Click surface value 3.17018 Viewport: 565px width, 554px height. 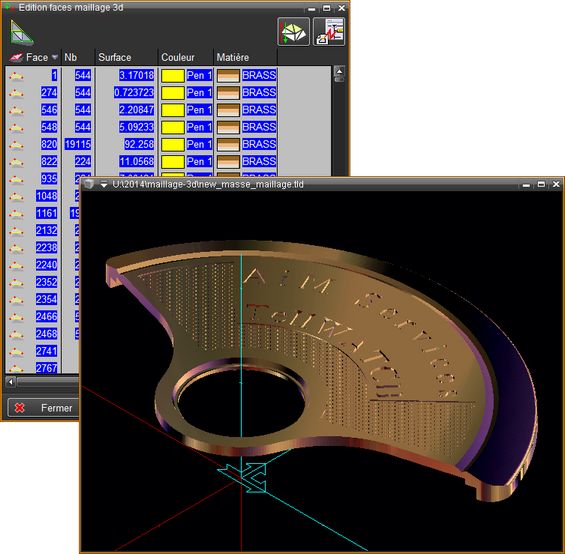coord(137,75)
